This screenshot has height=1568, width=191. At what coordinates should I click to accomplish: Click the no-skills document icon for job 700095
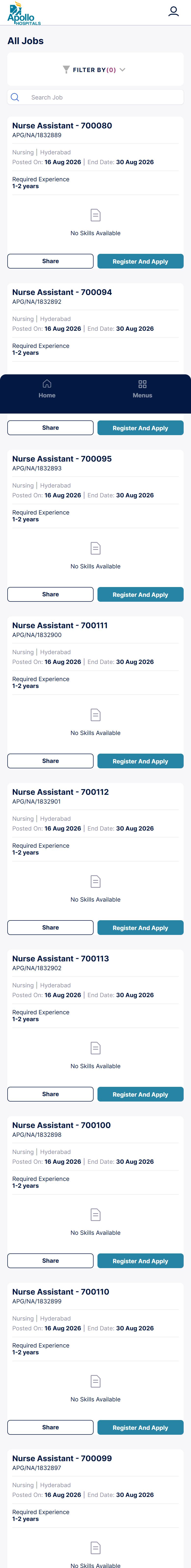(95, 548)
